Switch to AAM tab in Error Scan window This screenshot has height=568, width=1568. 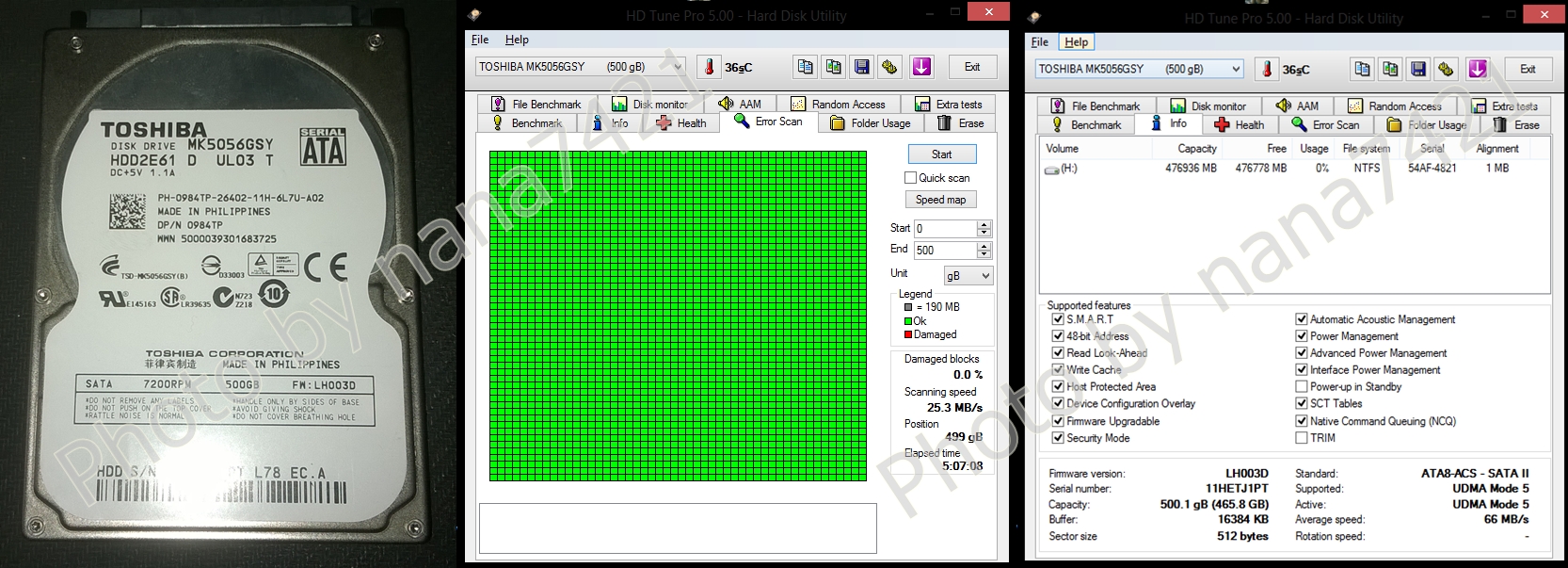(x=741, y=104)
